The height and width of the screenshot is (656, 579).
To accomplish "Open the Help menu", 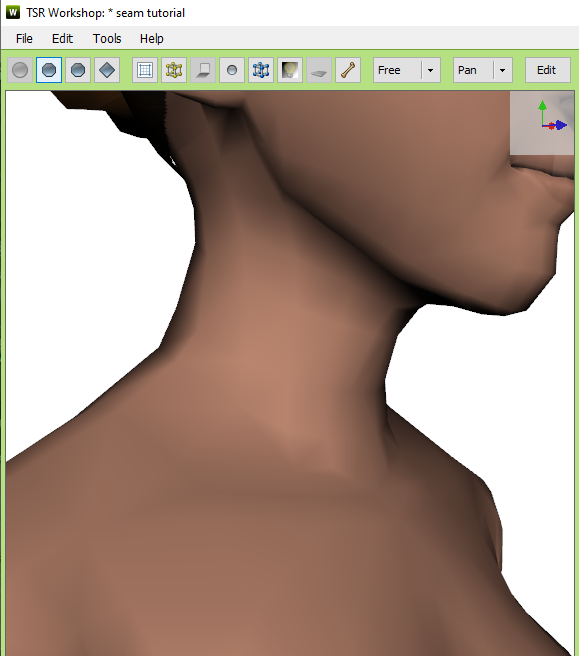I will pos(151,38).
